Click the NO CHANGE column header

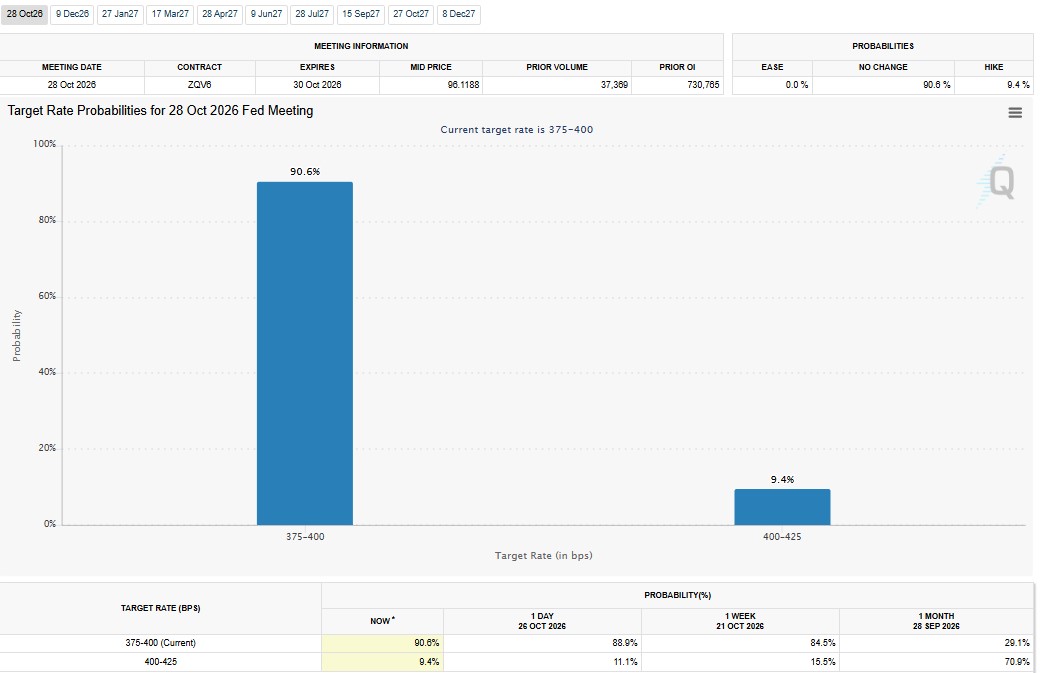(x=883, y=67)
